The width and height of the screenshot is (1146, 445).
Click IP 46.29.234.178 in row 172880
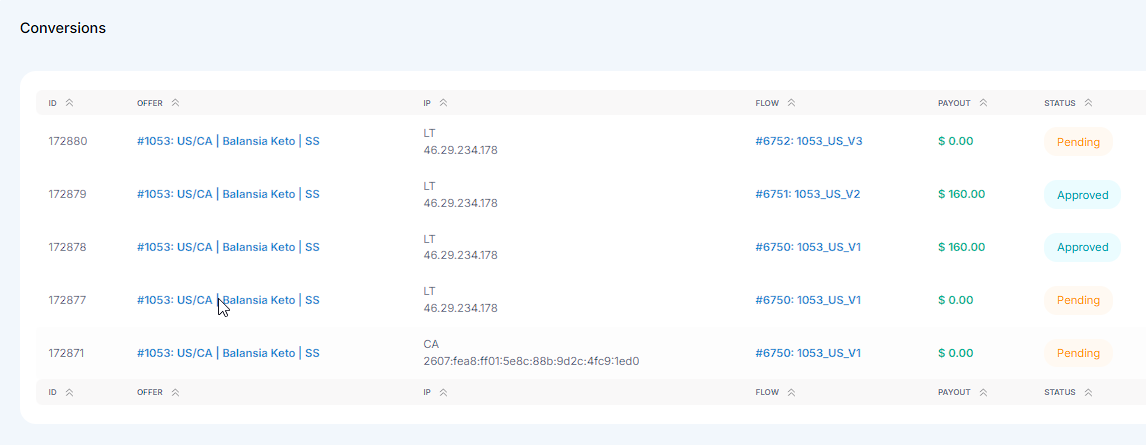[x=460, y=151]
